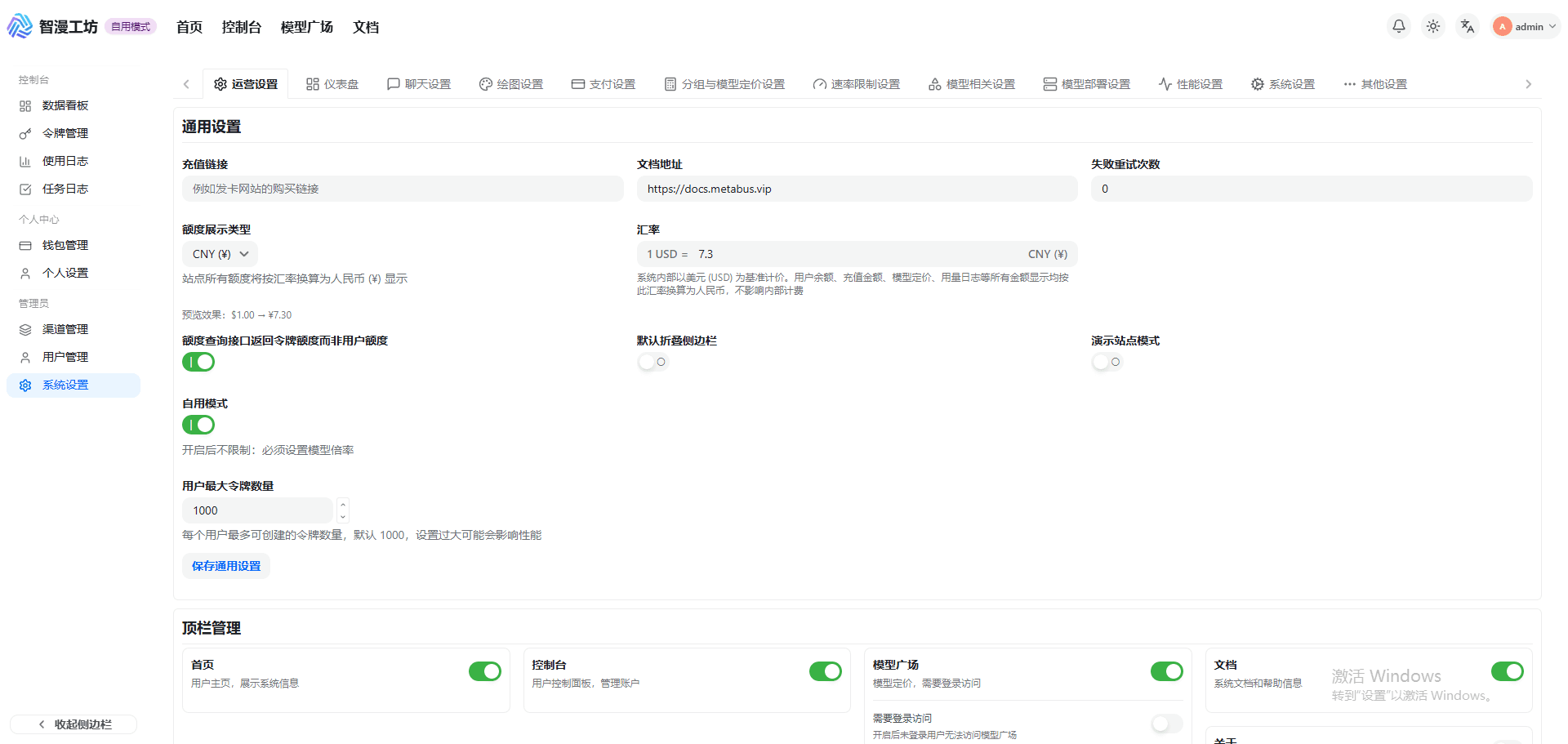Click the 运营设置 tab gear icon
The width and height of the screenshot is (1568, 744).
click(x=220, y=84)
